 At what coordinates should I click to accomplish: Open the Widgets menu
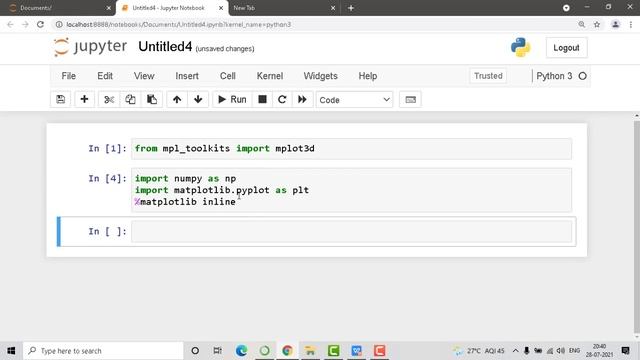point(320,76)
